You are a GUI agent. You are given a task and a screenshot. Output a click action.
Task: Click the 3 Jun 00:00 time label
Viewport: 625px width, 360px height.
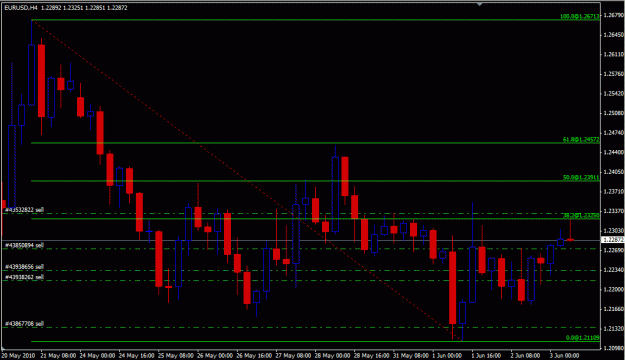coord(564,355)
